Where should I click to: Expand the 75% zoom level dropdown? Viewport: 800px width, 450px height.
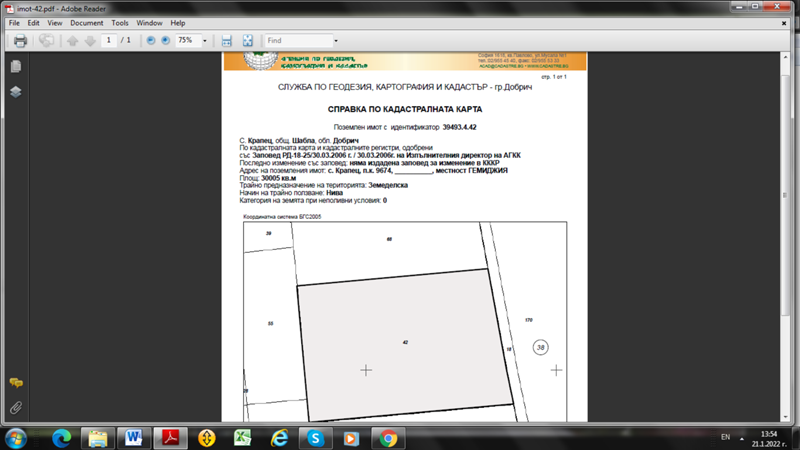pos(205,41)
